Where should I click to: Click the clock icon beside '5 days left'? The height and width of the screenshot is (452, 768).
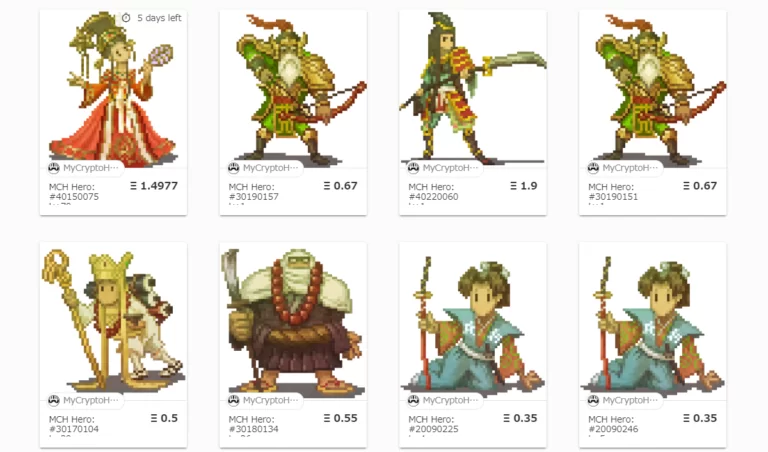coord(126,18)
